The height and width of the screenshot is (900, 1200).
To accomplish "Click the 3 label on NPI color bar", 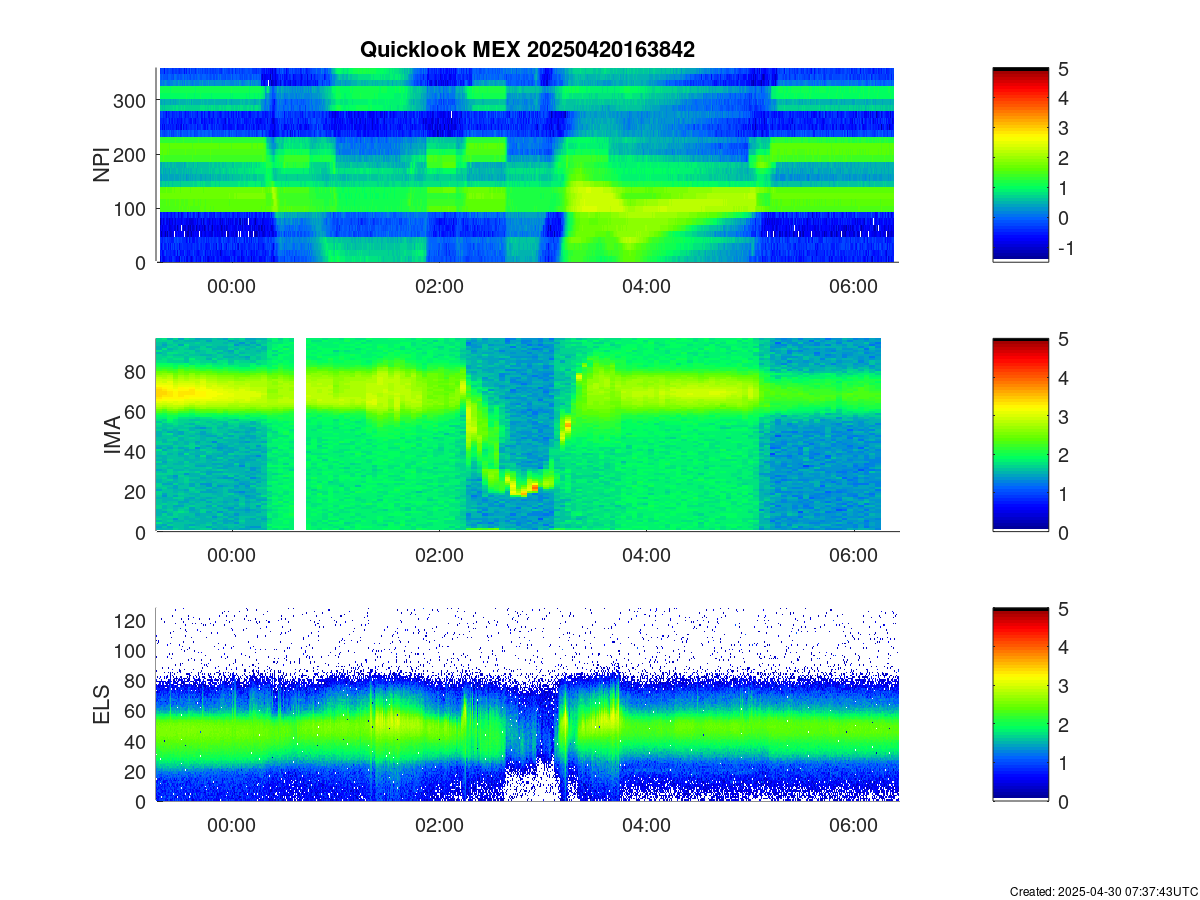I will pyautogui.click(x=1064, y=128).
